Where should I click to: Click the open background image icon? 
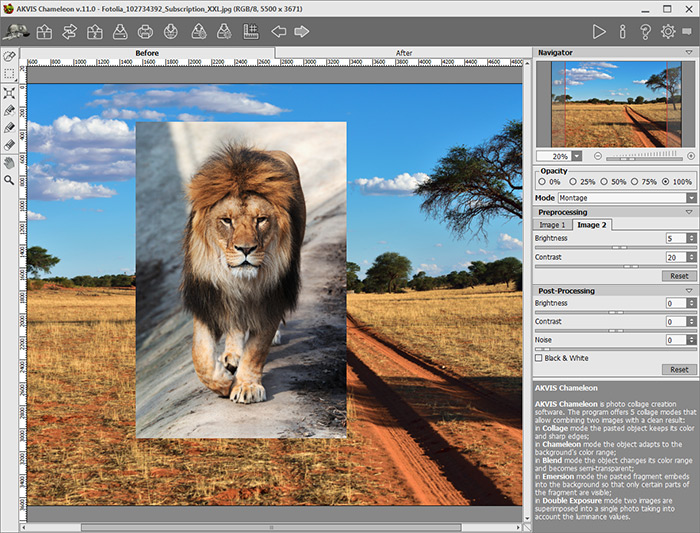[44, 32]
